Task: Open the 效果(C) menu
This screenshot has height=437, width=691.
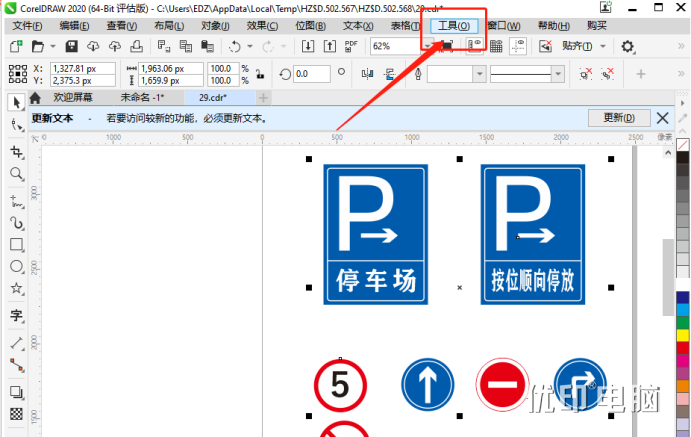Action: pyautogui.click(x=262, y=26)
